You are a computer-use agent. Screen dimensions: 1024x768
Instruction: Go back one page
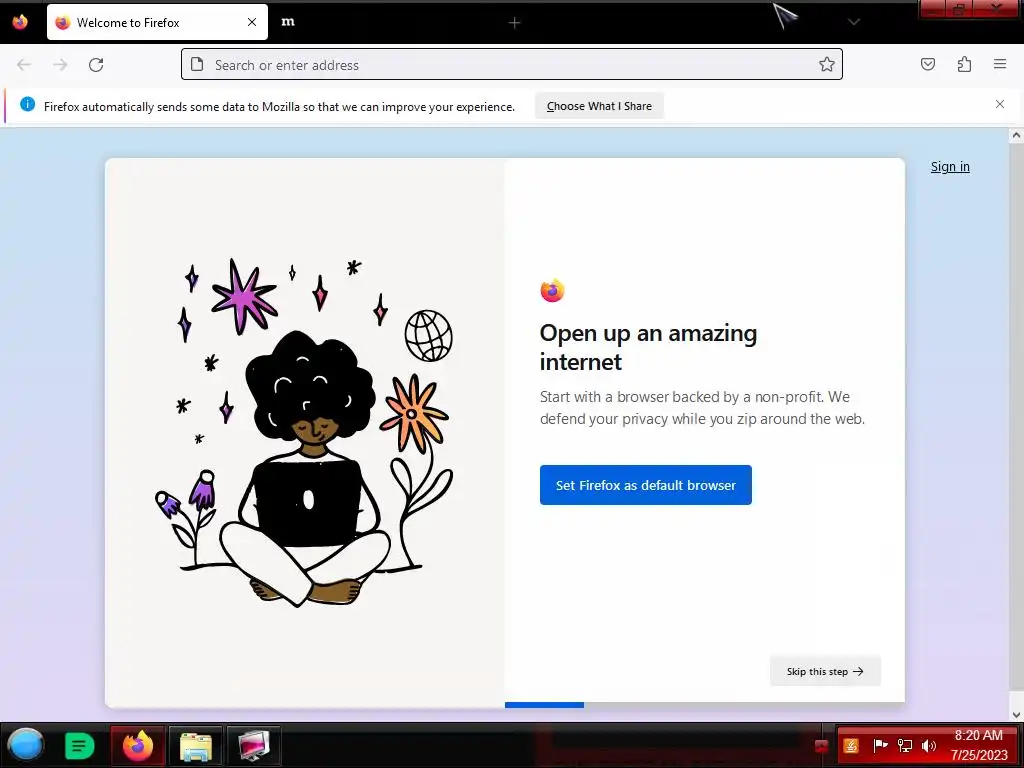pos(24,65)
